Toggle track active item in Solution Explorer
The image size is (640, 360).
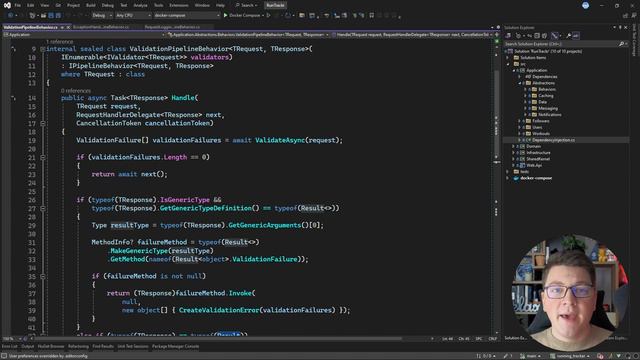(554, 36)
